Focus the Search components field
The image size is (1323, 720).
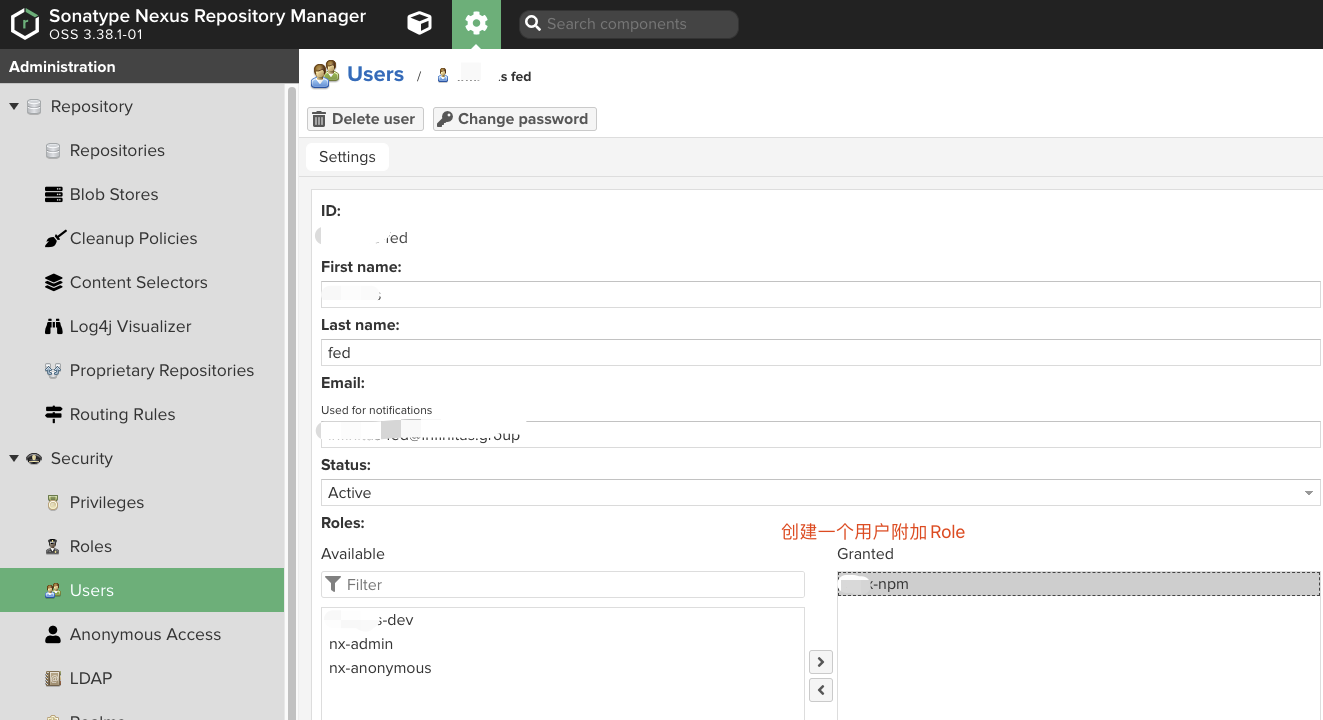coord(629,24)
